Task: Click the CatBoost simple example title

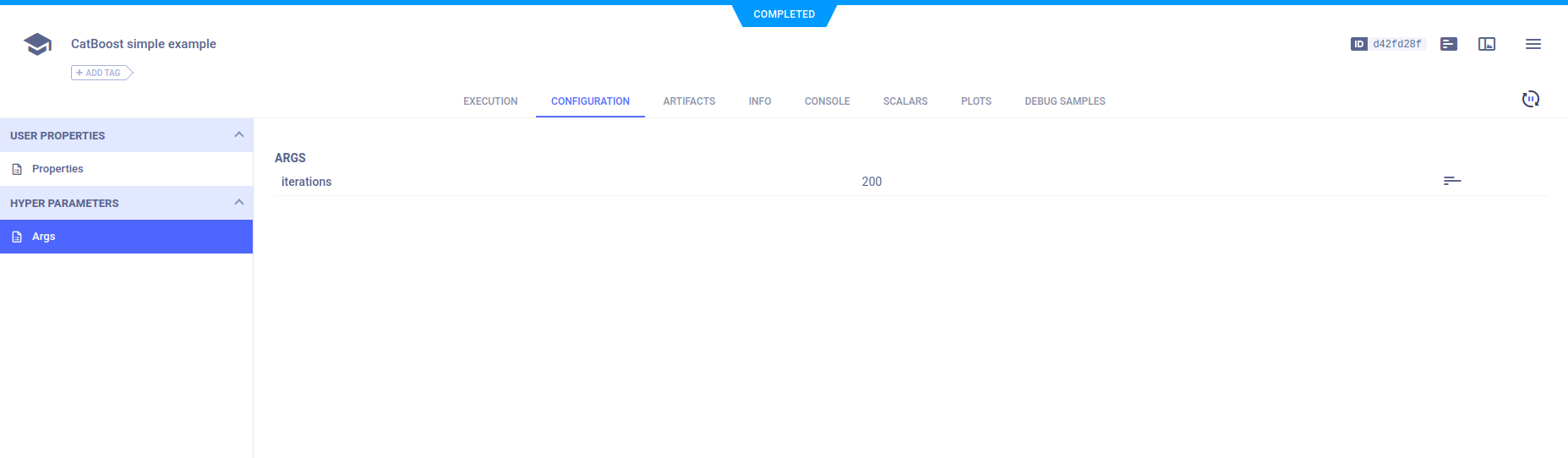Action: [144, 44]
